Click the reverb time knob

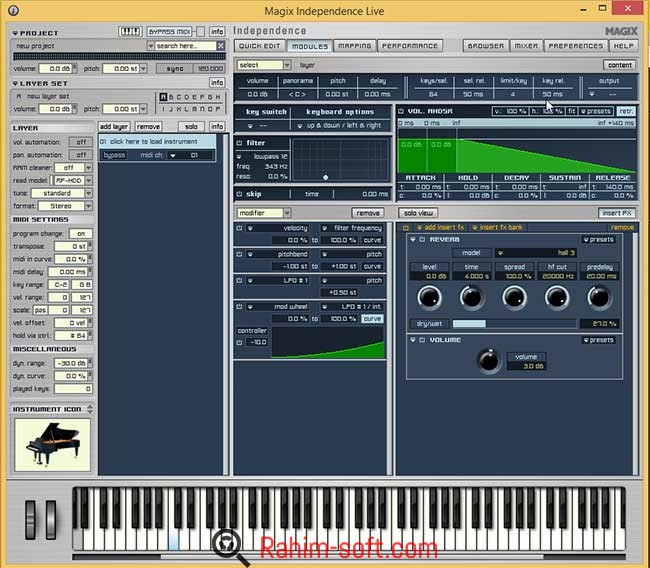pos(472,298)
